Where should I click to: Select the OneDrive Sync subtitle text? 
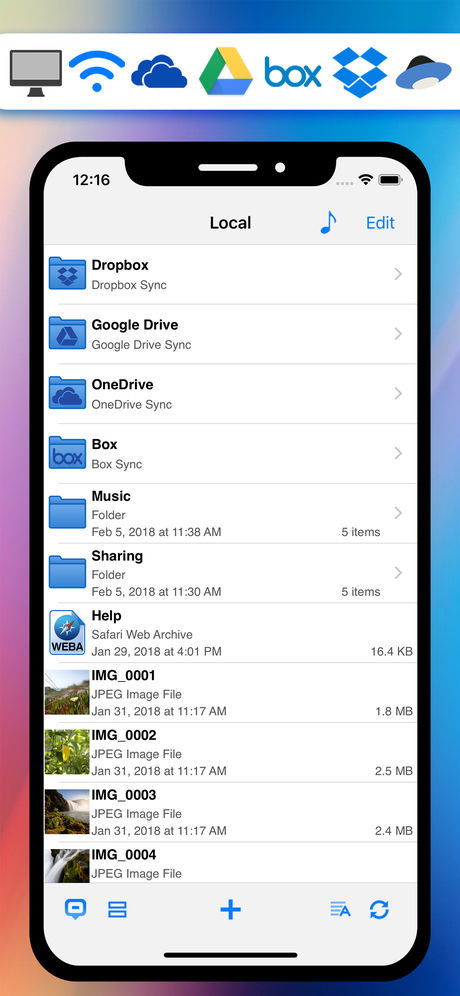(132, 405)
